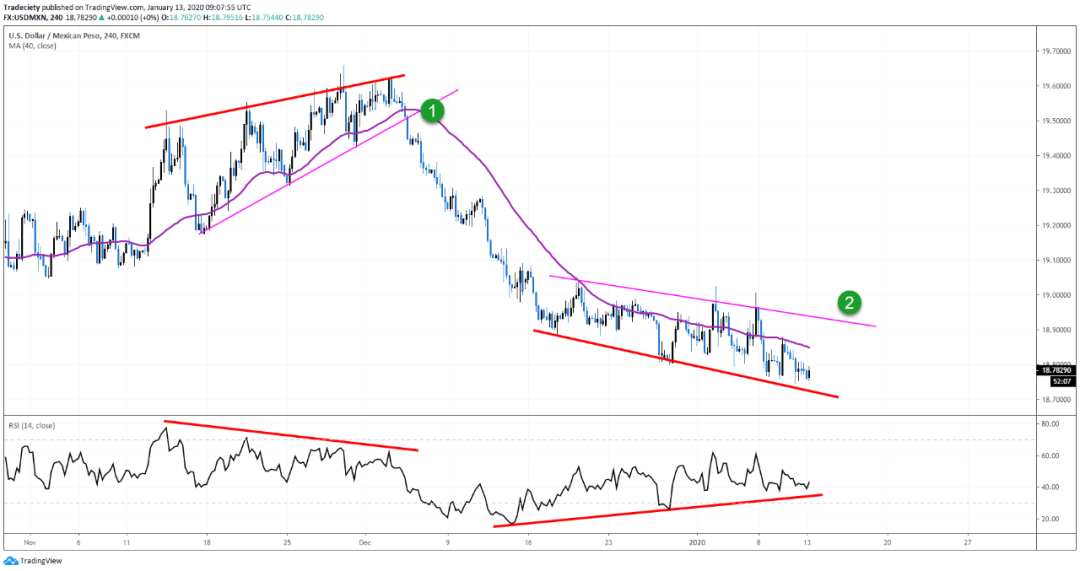Click the 2020 date label on time axis

point(698,543)
